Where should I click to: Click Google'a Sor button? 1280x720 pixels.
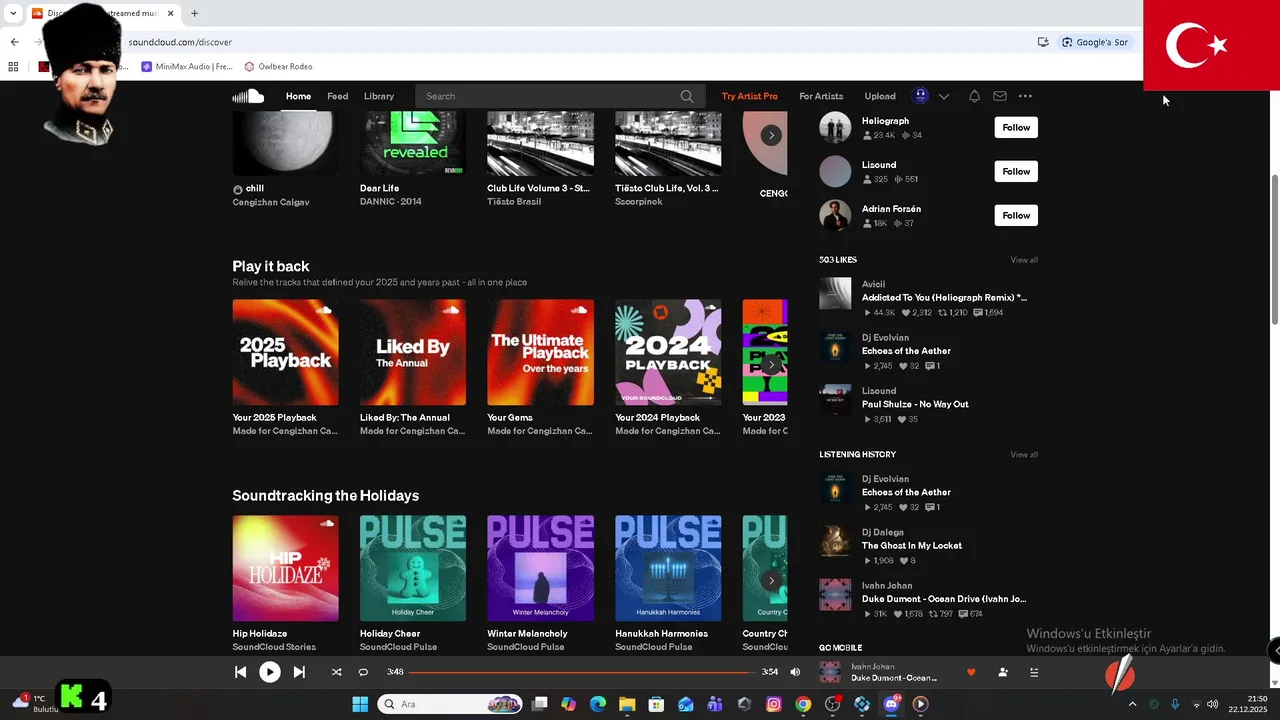[1095, 42]
